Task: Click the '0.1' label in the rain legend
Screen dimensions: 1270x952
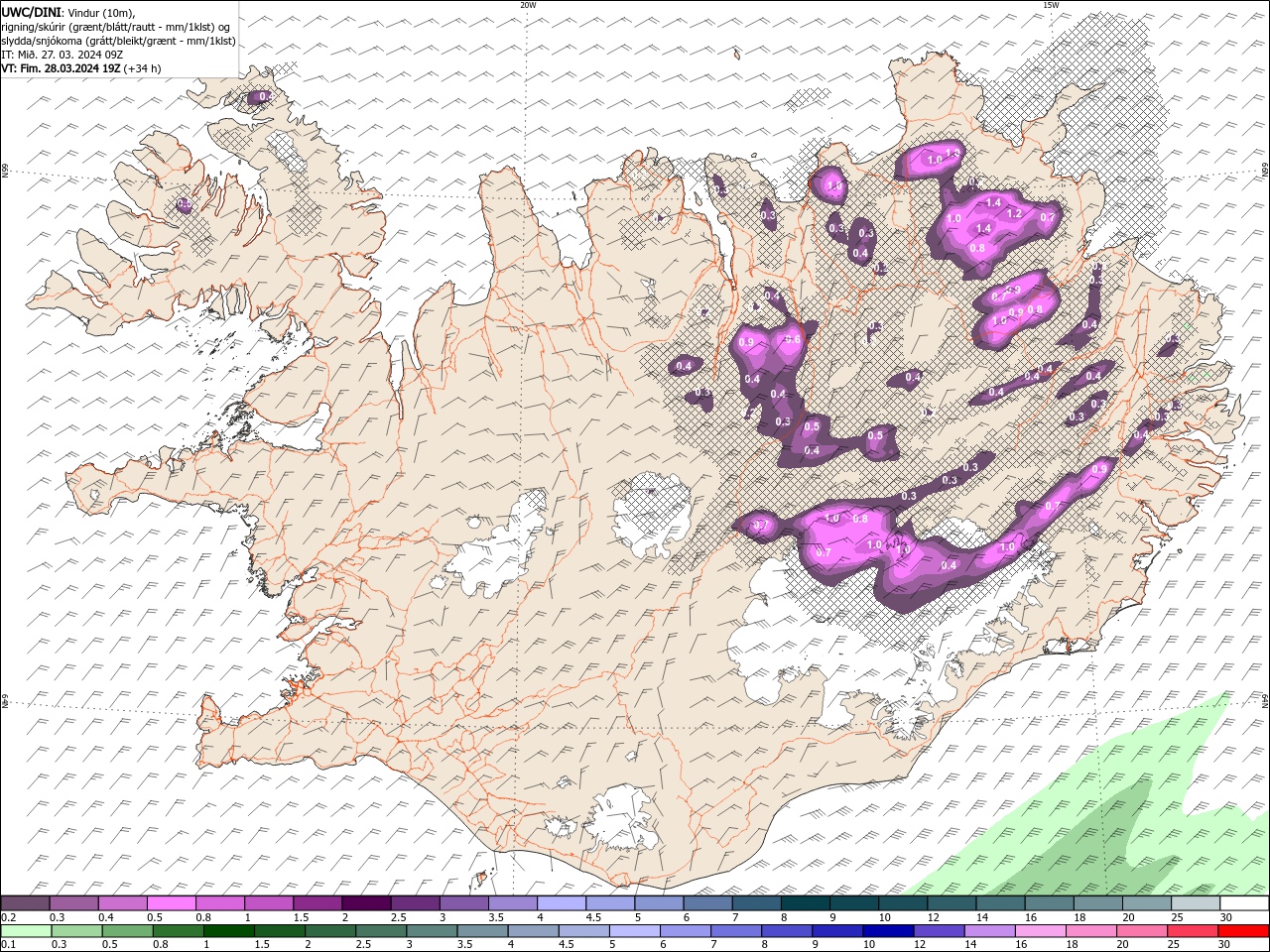Action: (x=8, y=945)
